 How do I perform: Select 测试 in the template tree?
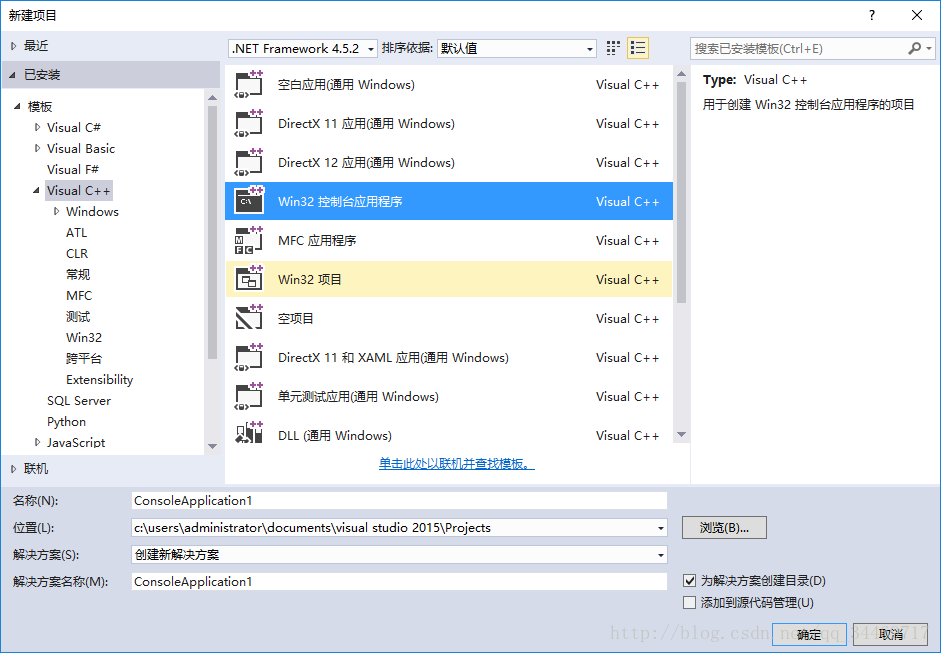pos(77,316)
